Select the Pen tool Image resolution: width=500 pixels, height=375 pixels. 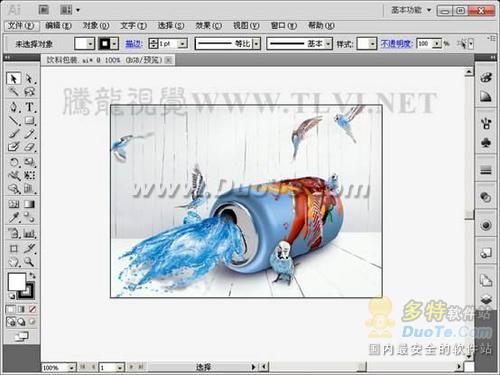[x=14, y=107]
